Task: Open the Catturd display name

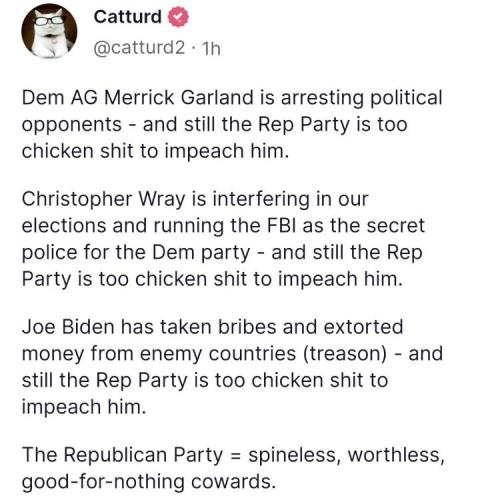Action: coord(128,17)
